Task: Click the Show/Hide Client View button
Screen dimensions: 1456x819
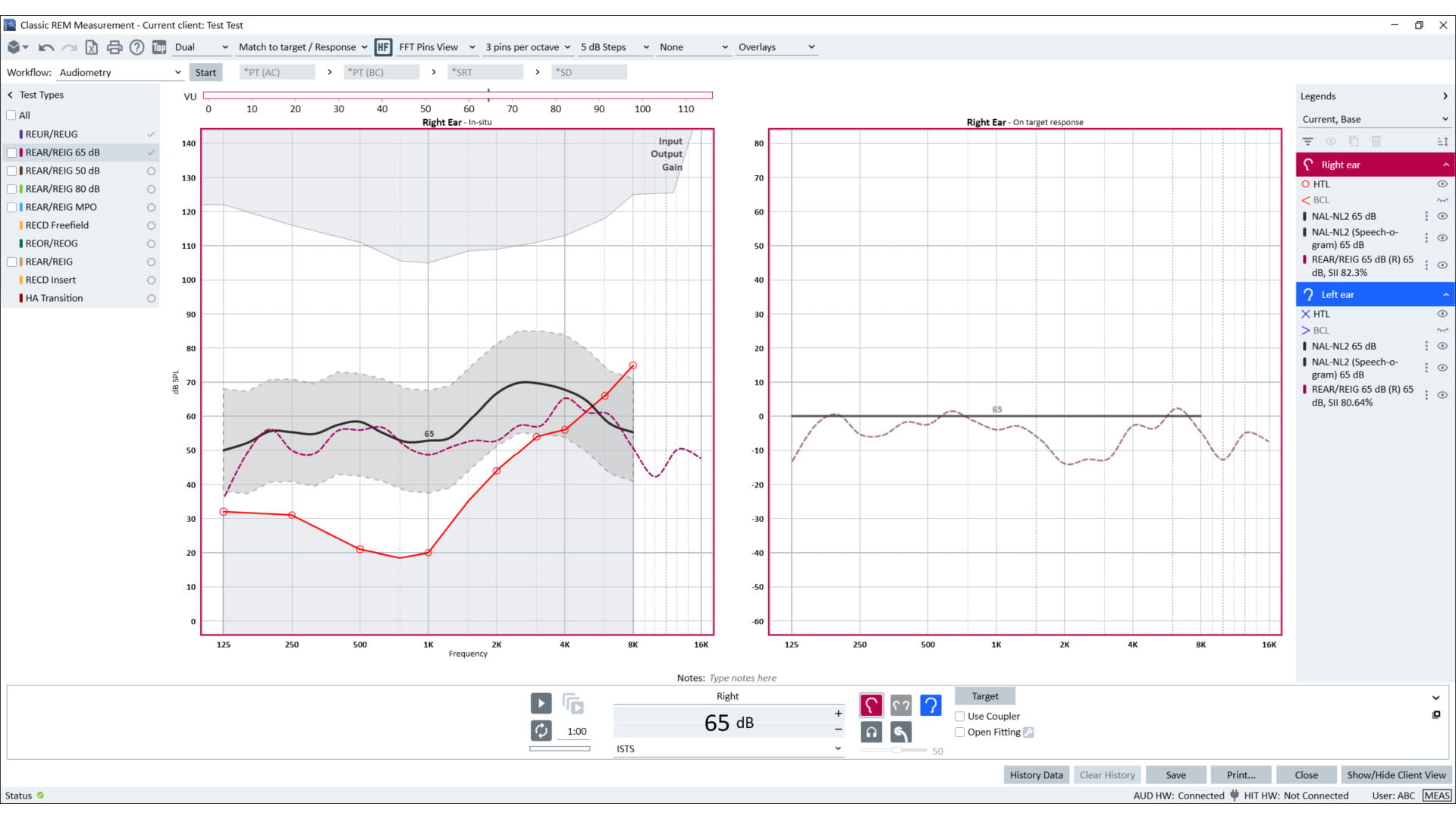Action: click(1396, 775)
